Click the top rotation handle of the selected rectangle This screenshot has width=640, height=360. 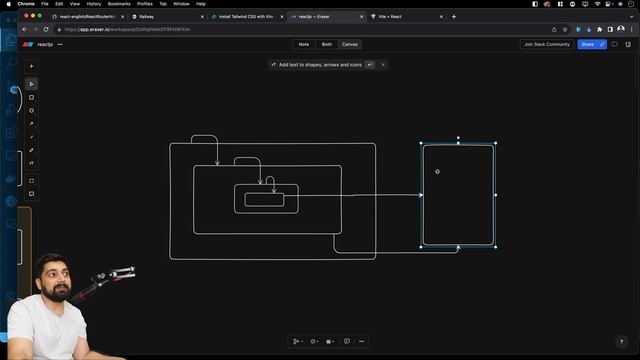(458, 138)
